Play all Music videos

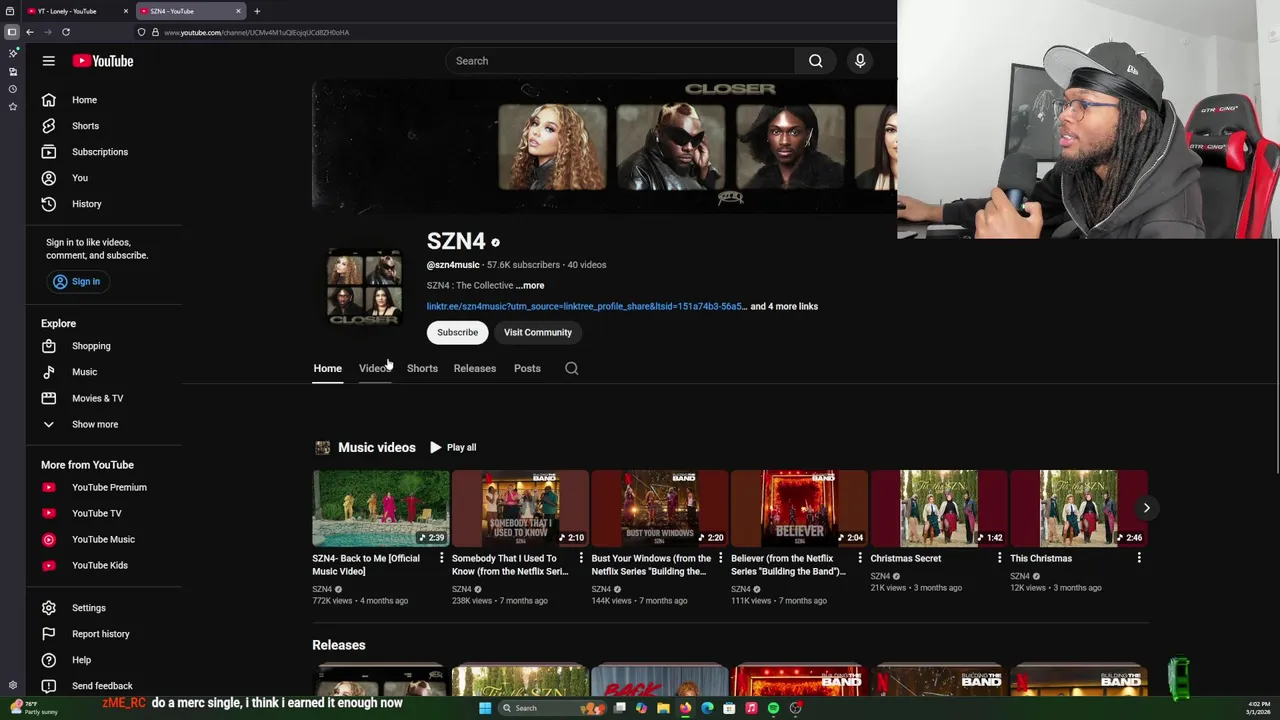pyautogui.click(x=453, y=447)
